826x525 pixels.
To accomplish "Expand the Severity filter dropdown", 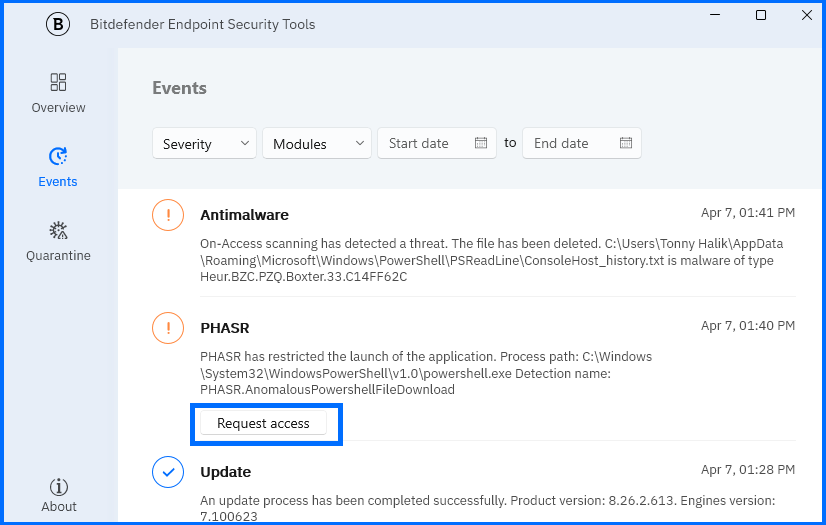I will [204, 144].
